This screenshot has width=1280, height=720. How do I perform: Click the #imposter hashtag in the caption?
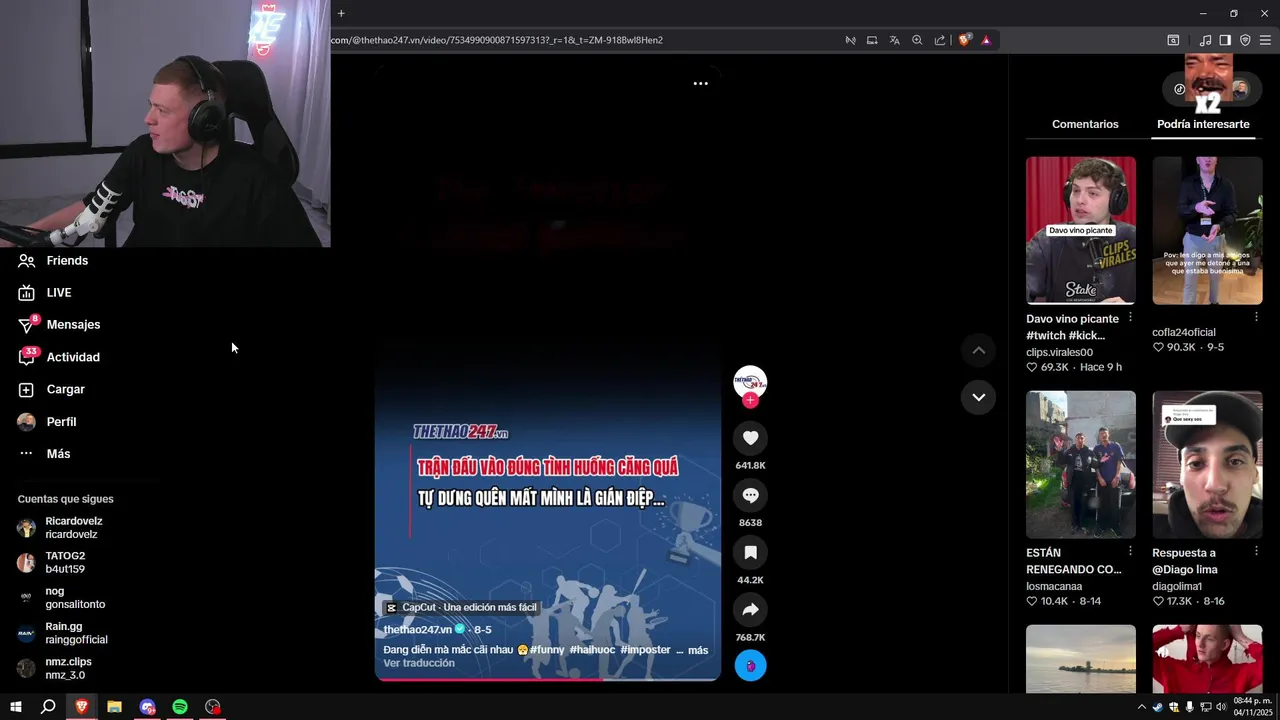tap(645, 650)
